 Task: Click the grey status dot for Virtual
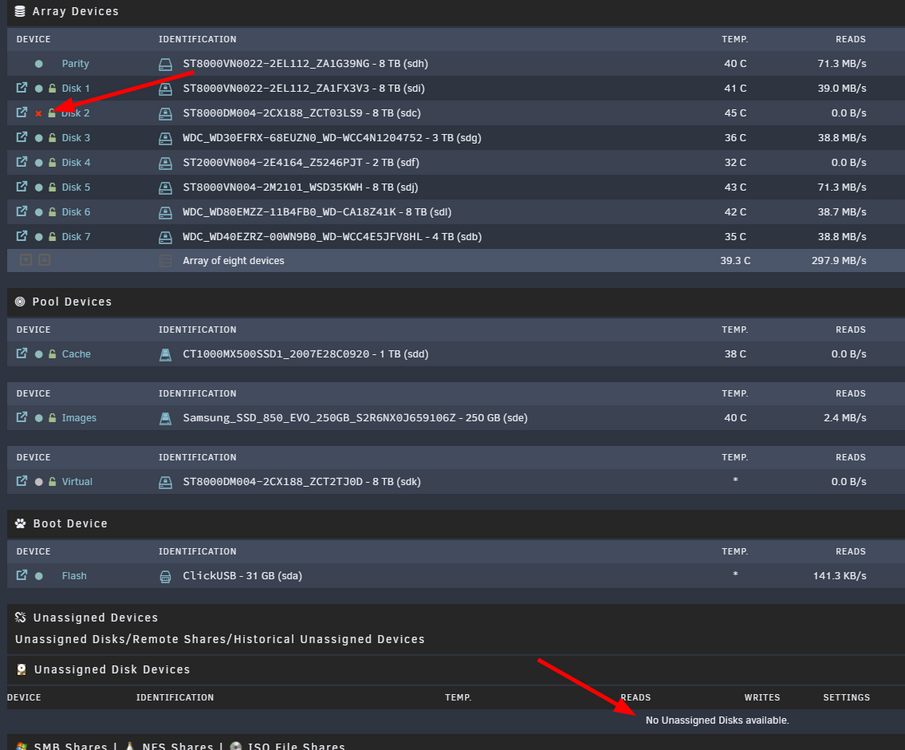pyautogui.click(x=39, y=482)
